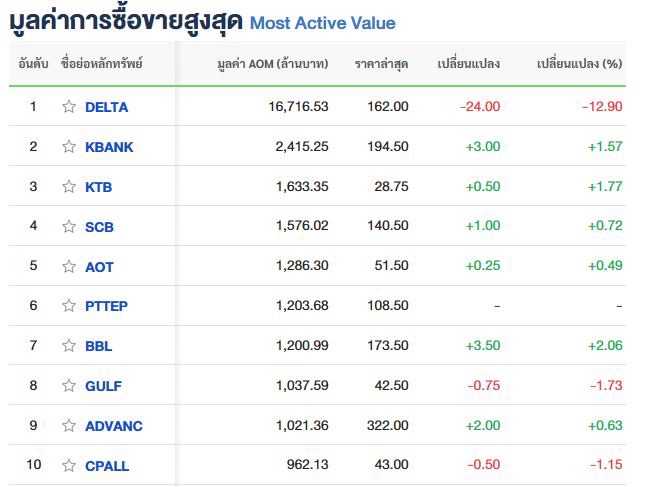Open the CPALL stock link
Image resolution: width=646 pixels, height=487 pixels.
click(x=107, y=466)
